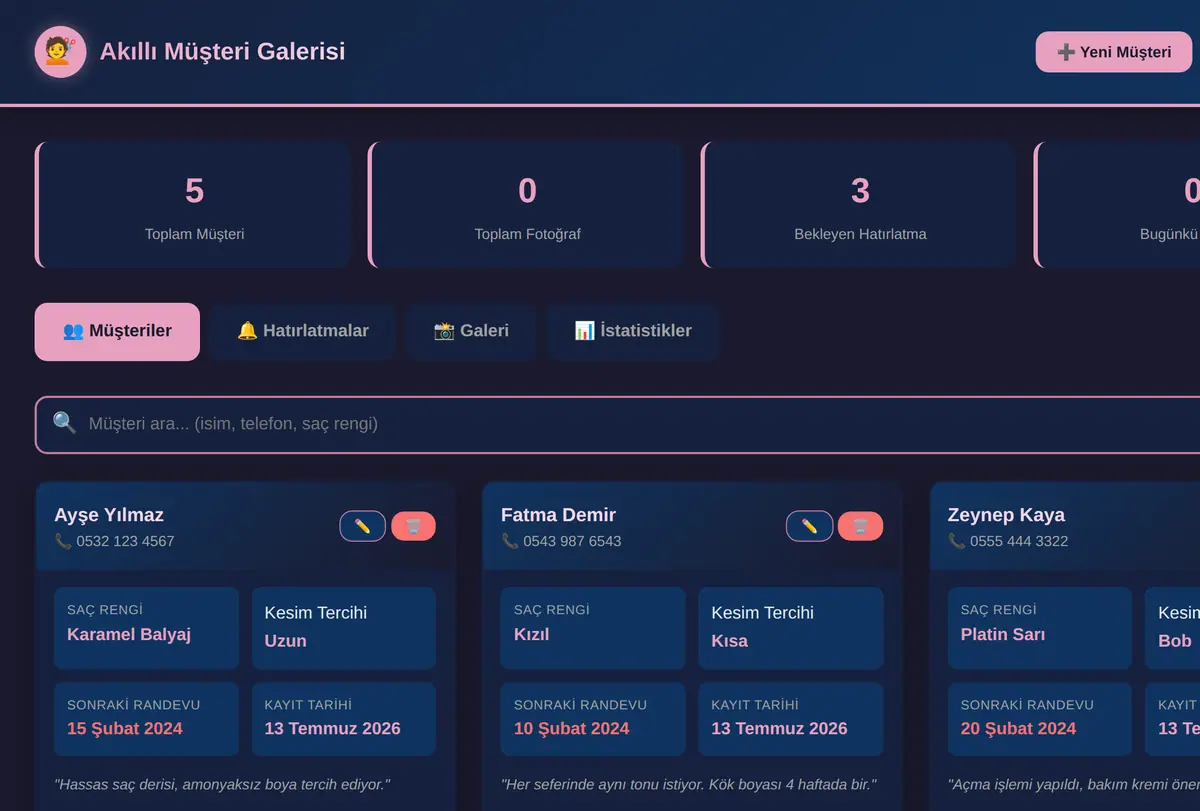
Task: Remove Fatma Demir via trash icon
Action: click(860, 526)
